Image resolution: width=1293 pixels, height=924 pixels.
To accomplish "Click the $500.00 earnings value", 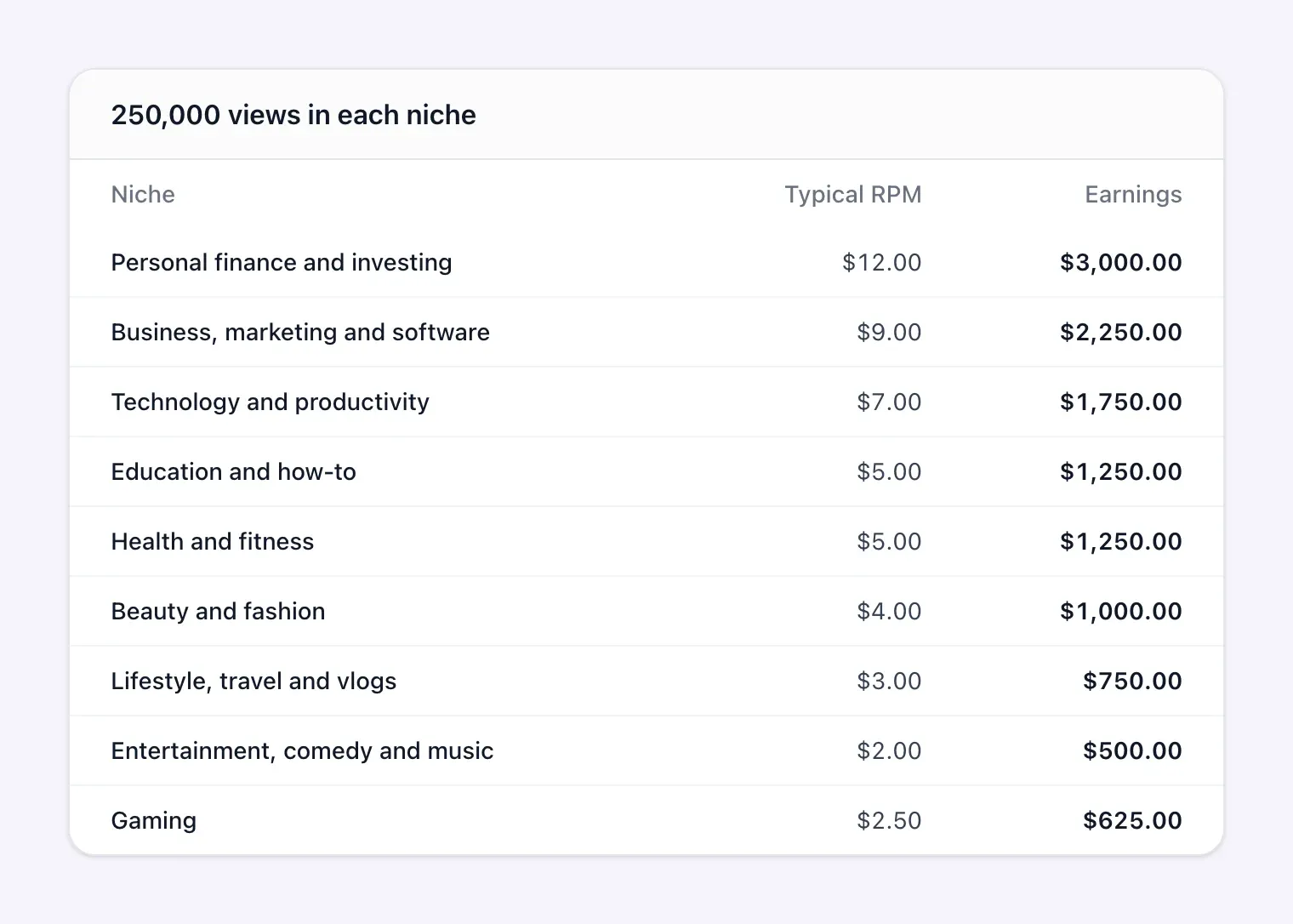I will click(1132, 750).
